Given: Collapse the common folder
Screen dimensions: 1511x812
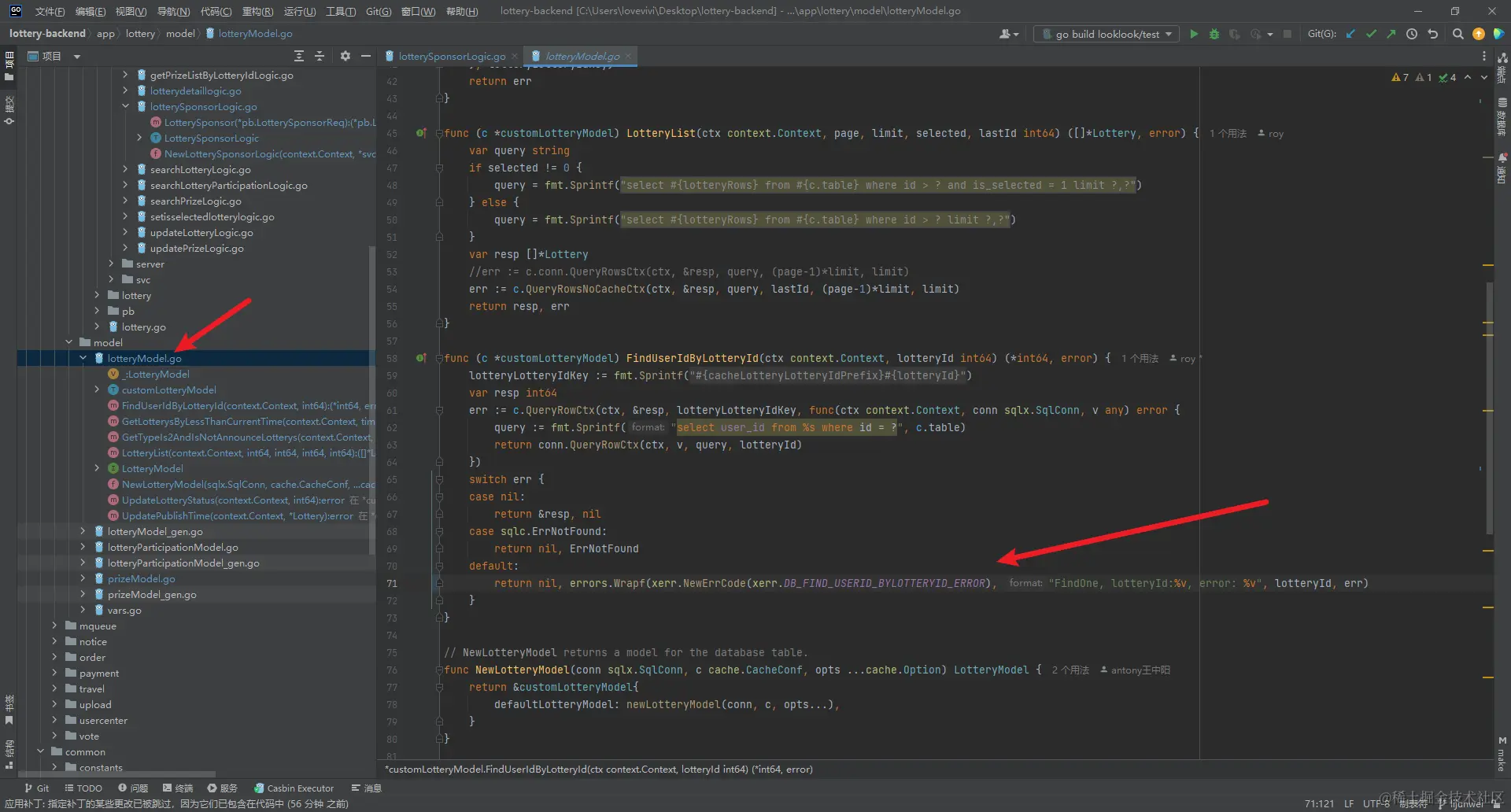Looking at the screenshot, I should point(41,751).
